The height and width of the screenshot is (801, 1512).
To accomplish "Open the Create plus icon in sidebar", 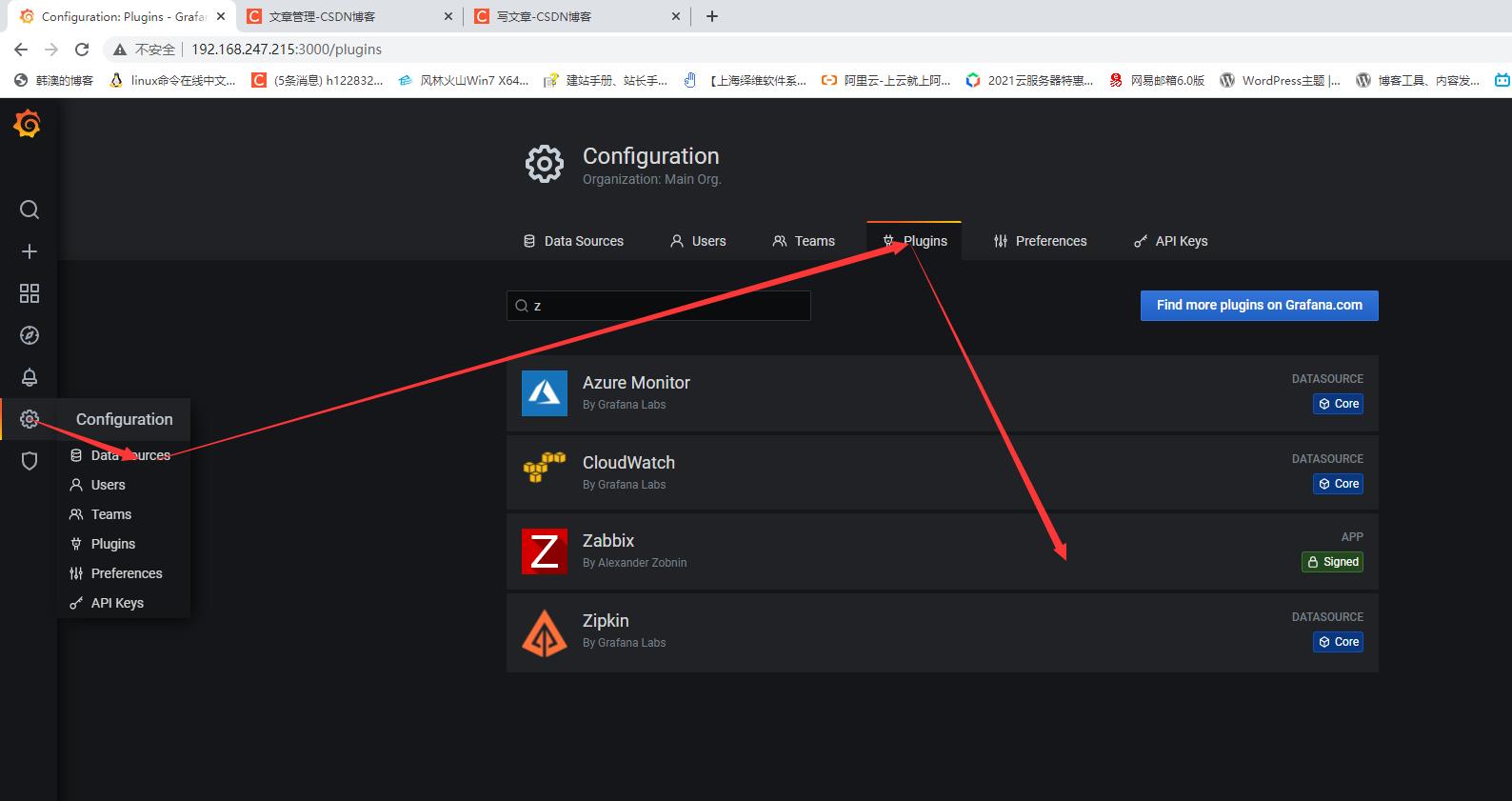I will click(30, 251).
